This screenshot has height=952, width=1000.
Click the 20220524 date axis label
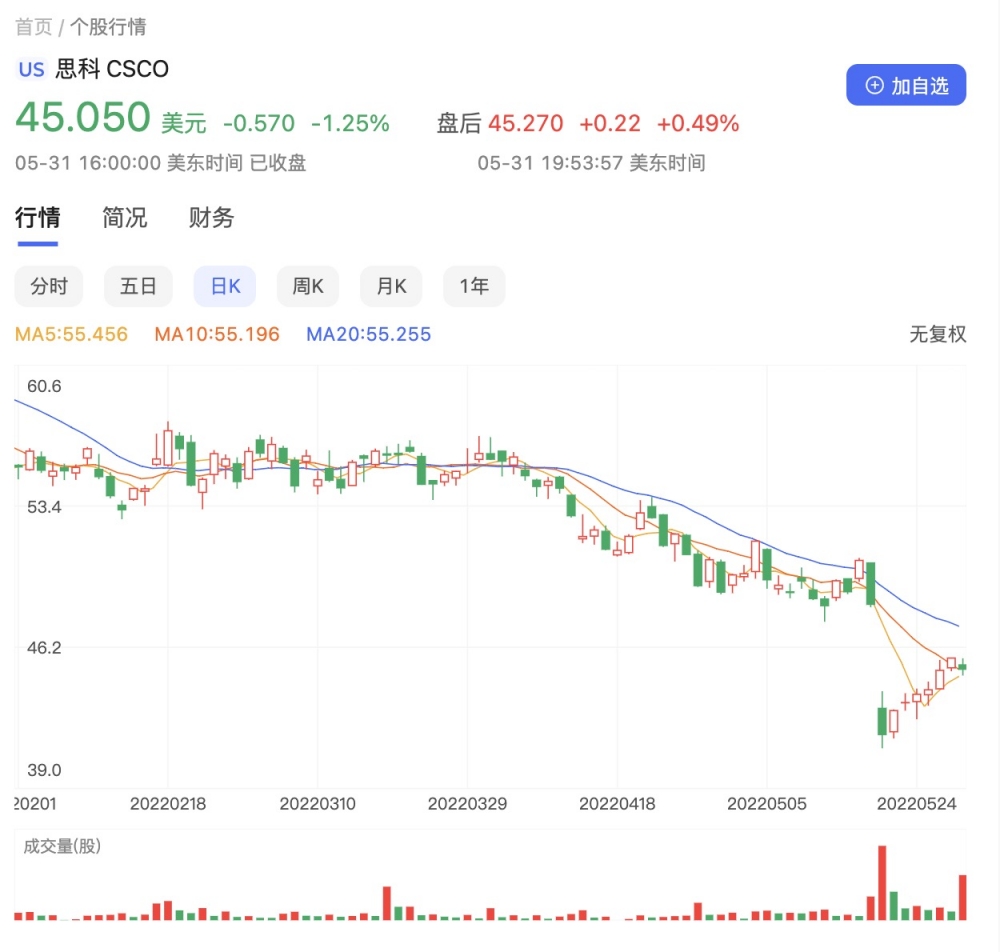pos(916,803)
